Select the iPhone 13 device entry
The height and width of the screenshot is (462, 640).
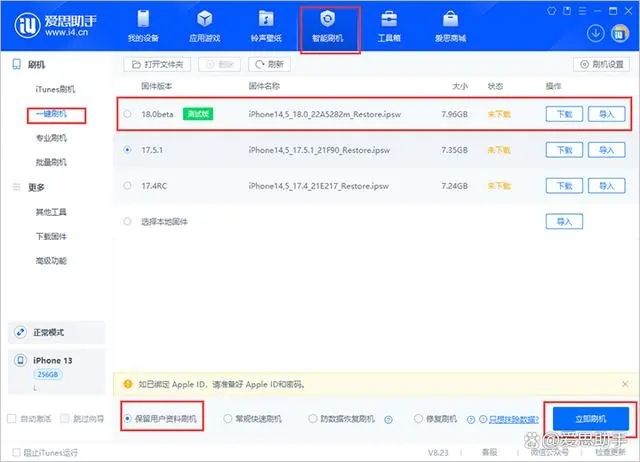tap(56, 371)
